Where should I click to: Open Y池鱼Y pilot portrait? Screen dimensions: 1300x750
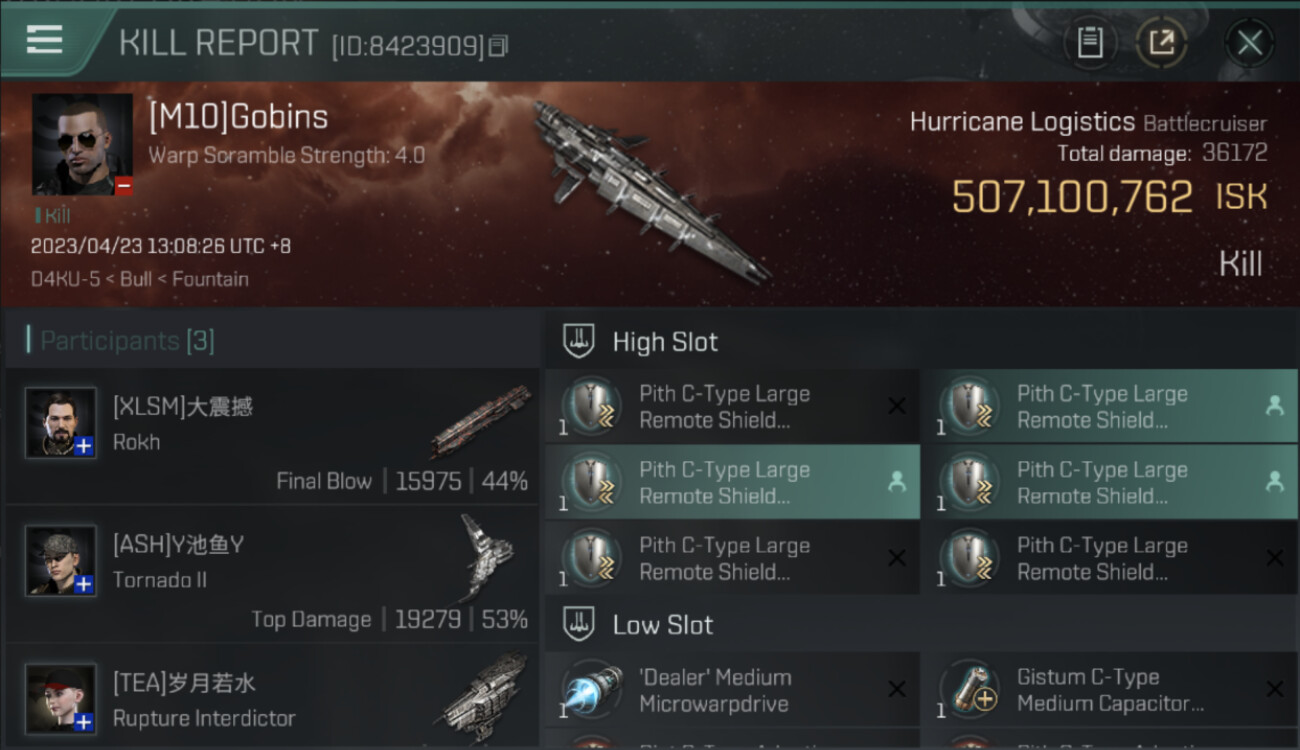point(61,560)
